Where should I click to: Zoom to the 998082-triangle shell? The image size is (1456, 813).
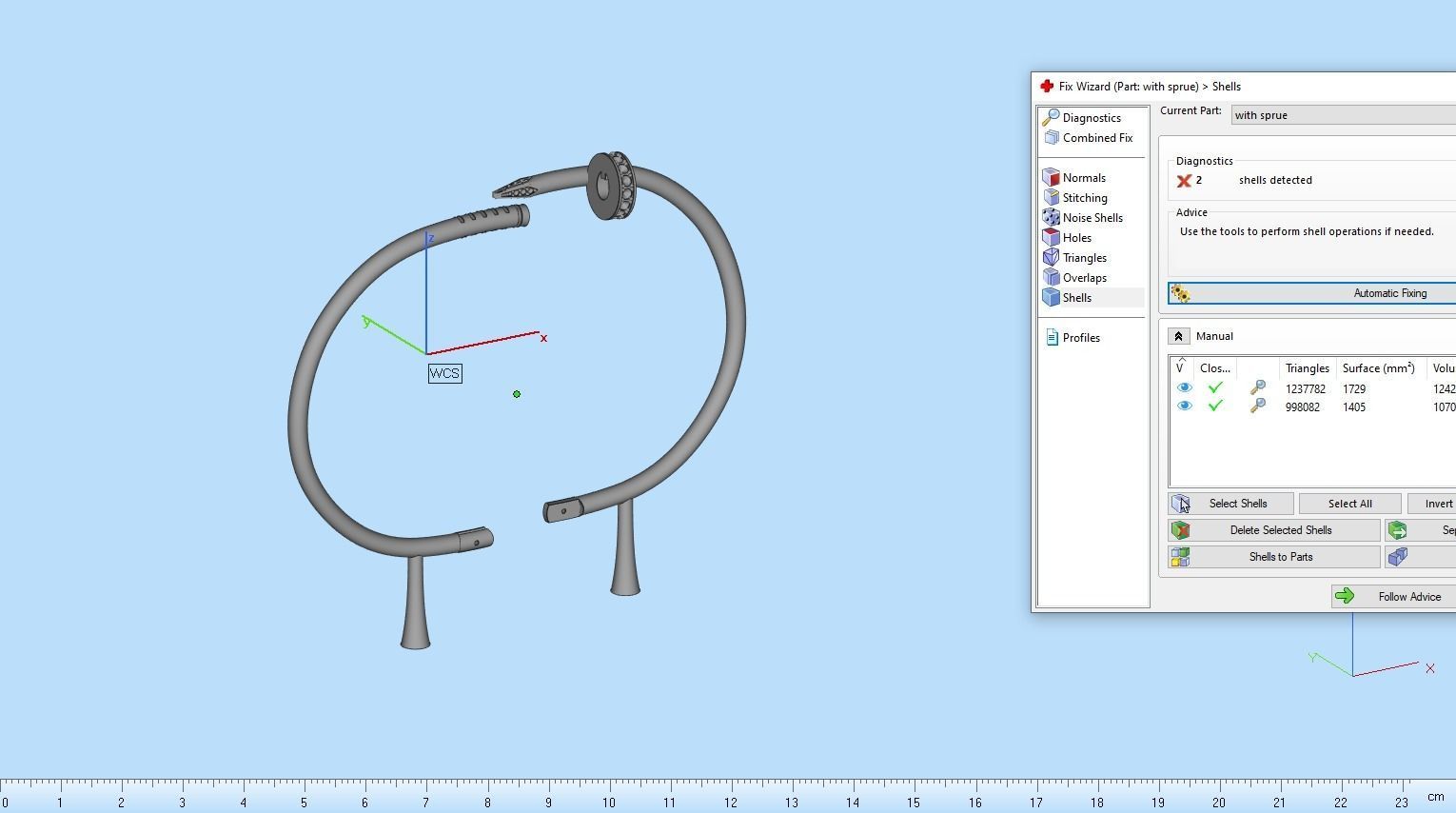pyautogui.click(x=1258, y=406)
